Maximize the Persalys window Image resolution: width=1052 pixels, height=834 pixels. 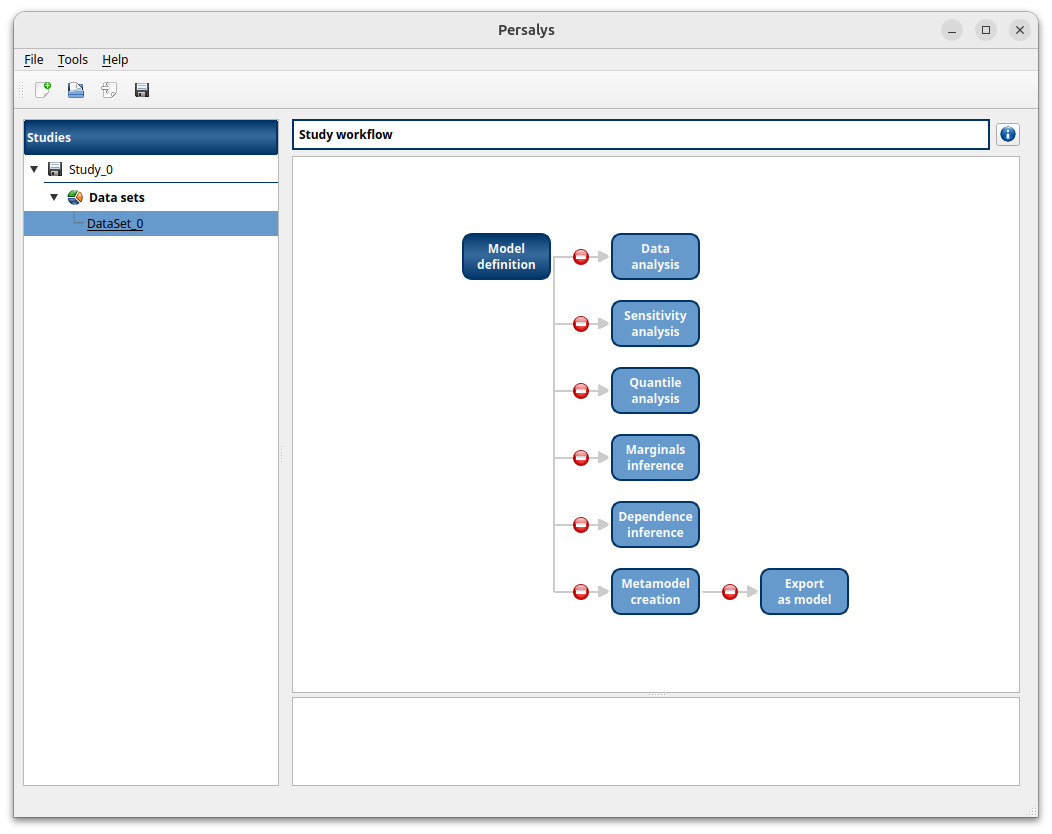(x=986, y=30)
